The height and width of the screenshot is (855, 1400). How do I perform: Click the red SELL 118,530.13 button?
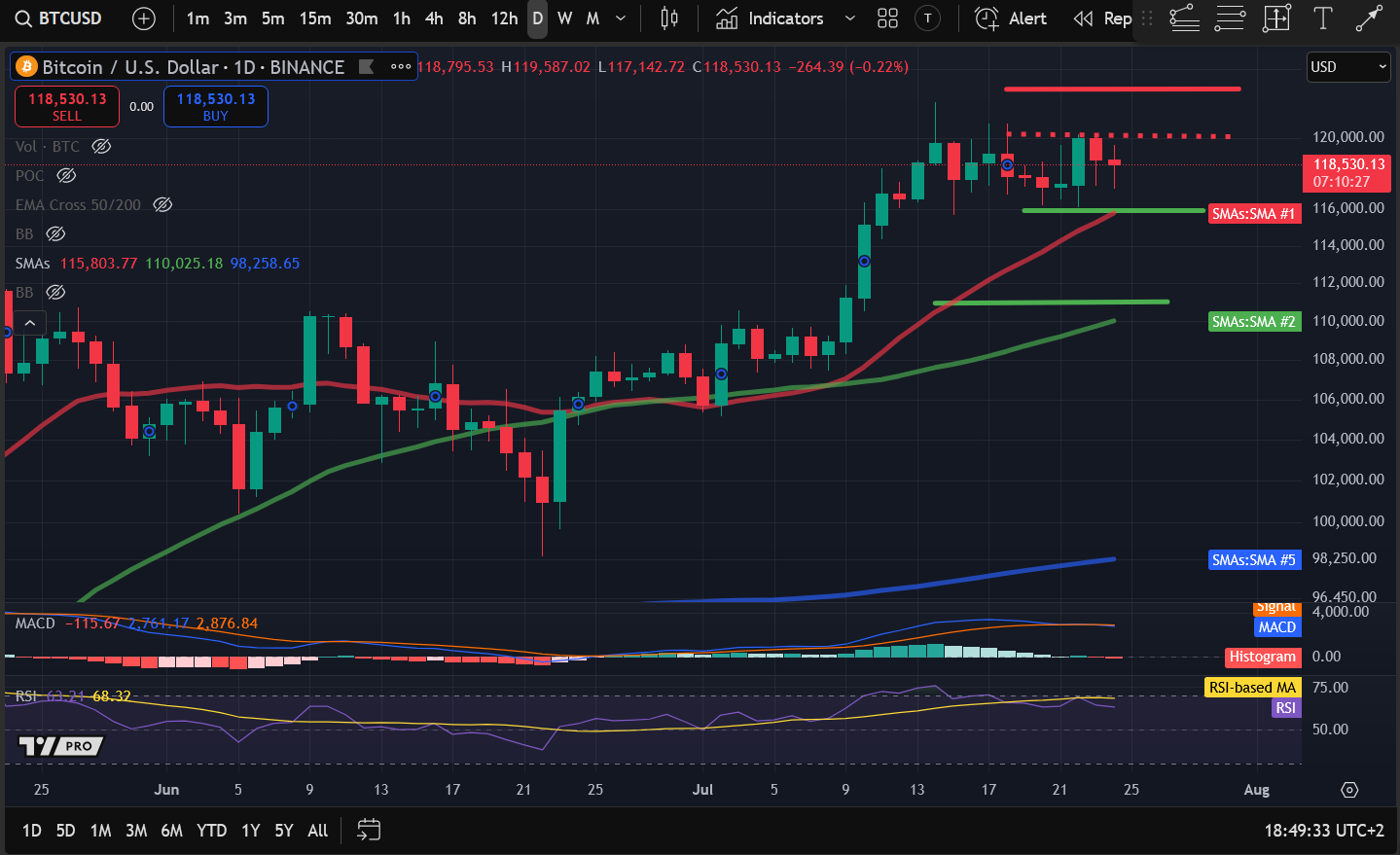tap(67, 107)
